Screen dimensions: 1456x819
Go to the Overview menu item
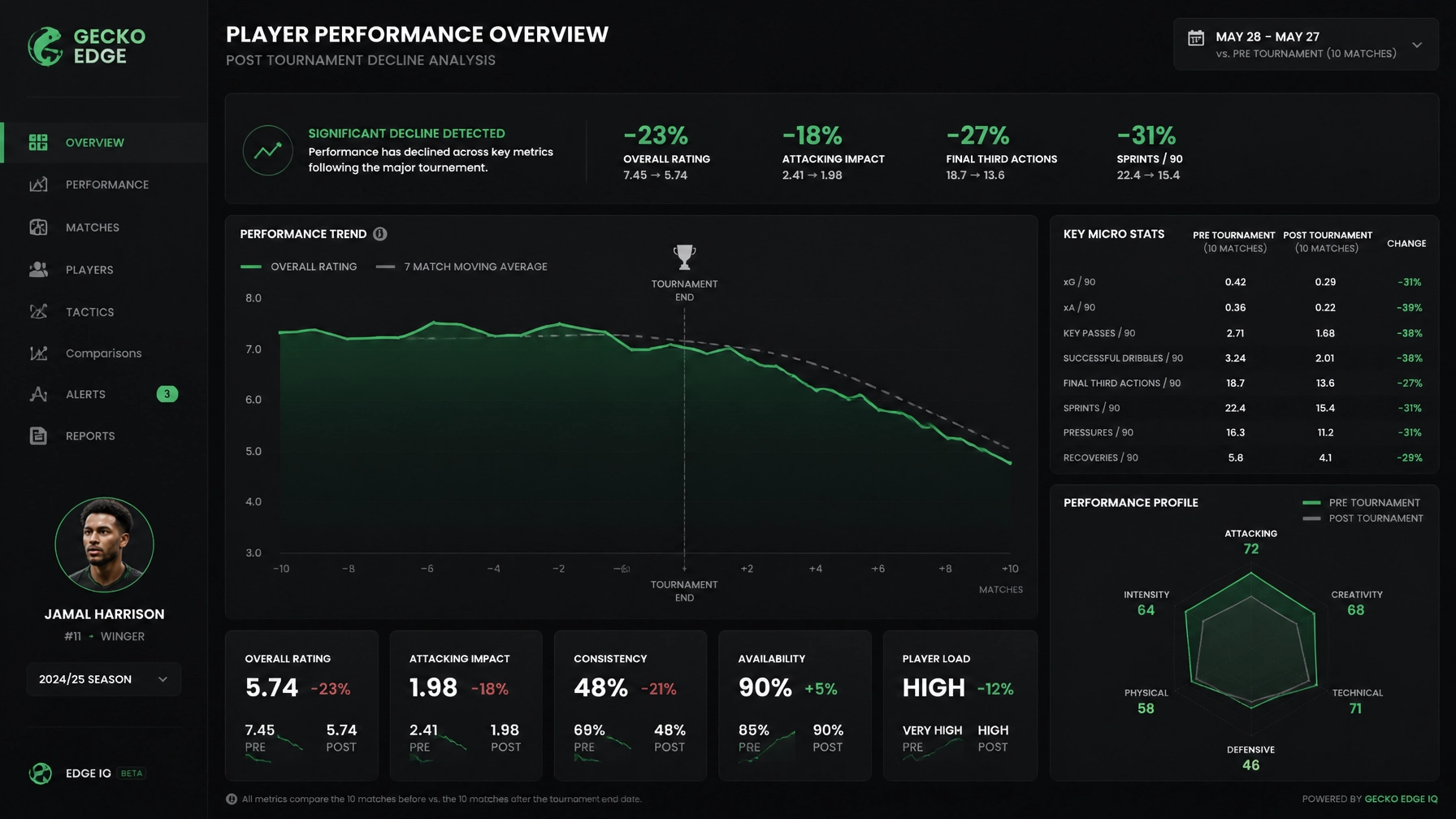pos(104,142)
